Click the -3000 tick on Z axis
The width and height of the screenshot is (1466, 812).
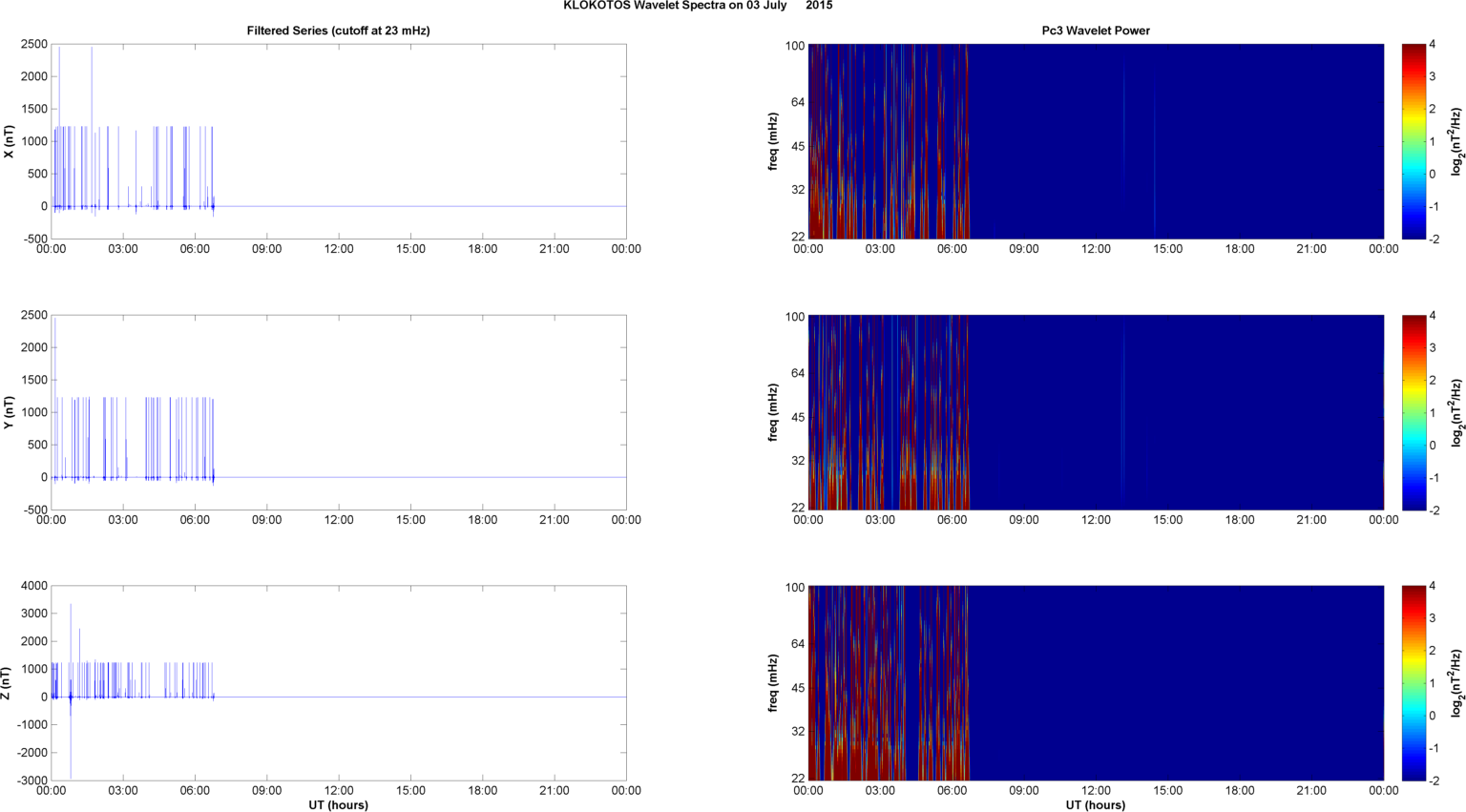(x=31, y=781)
